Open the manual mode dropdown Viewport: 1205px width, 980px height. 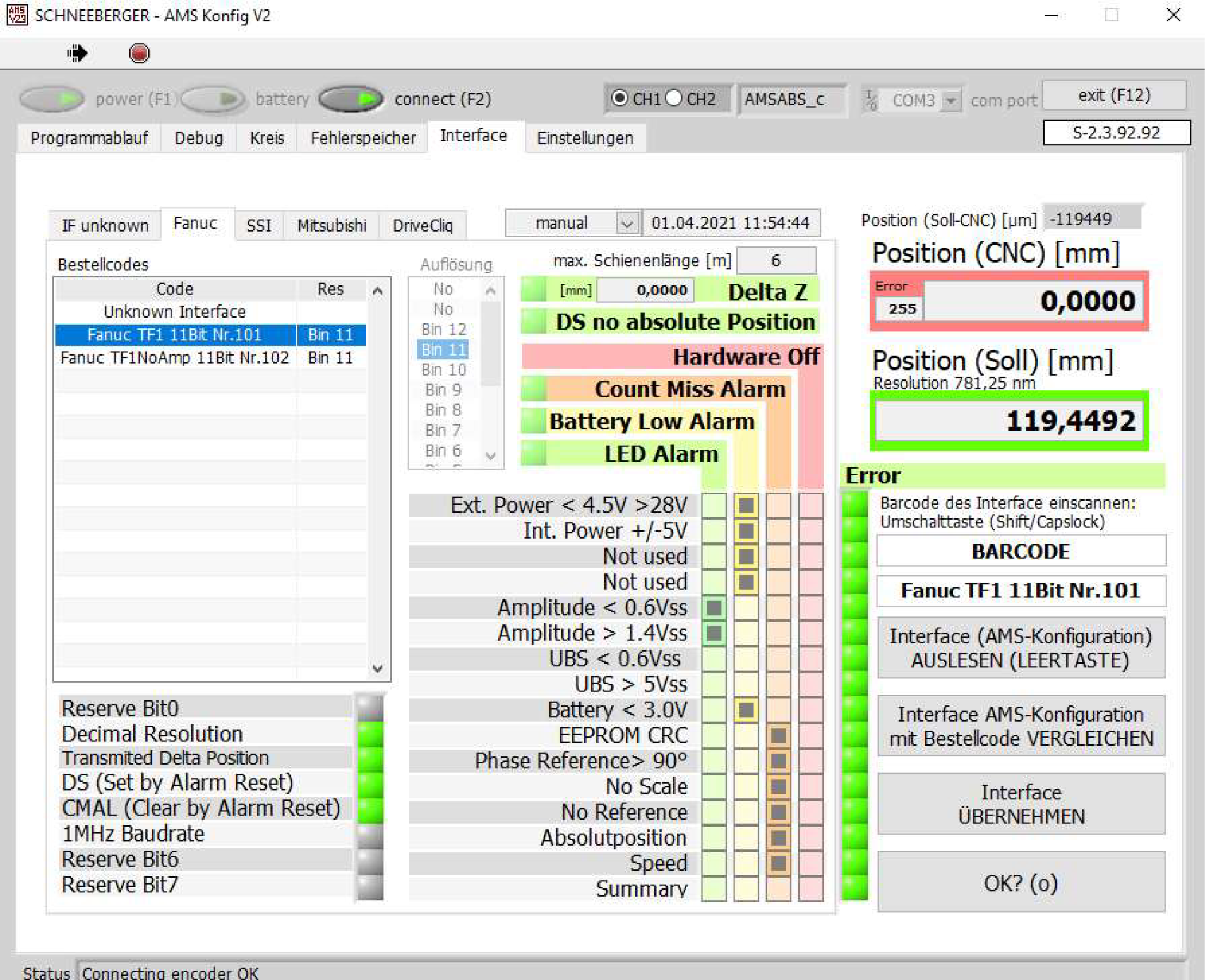(x=626, y=224)
